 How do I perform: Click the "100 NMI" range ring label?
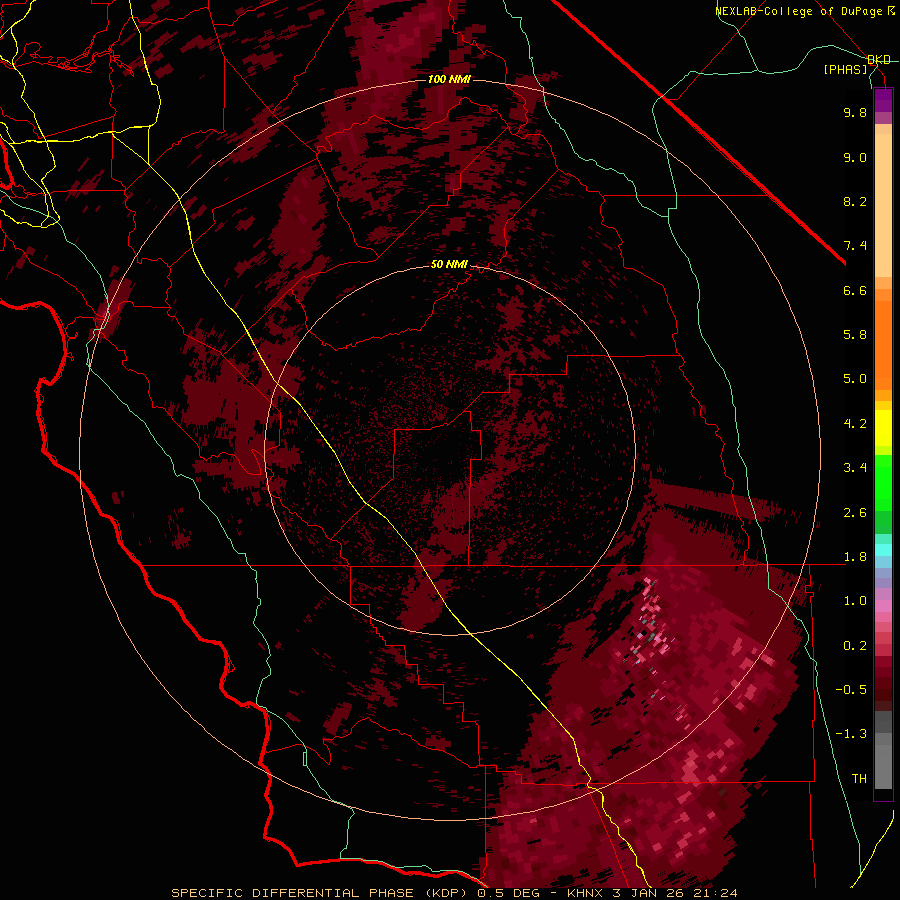pos(449,79)
